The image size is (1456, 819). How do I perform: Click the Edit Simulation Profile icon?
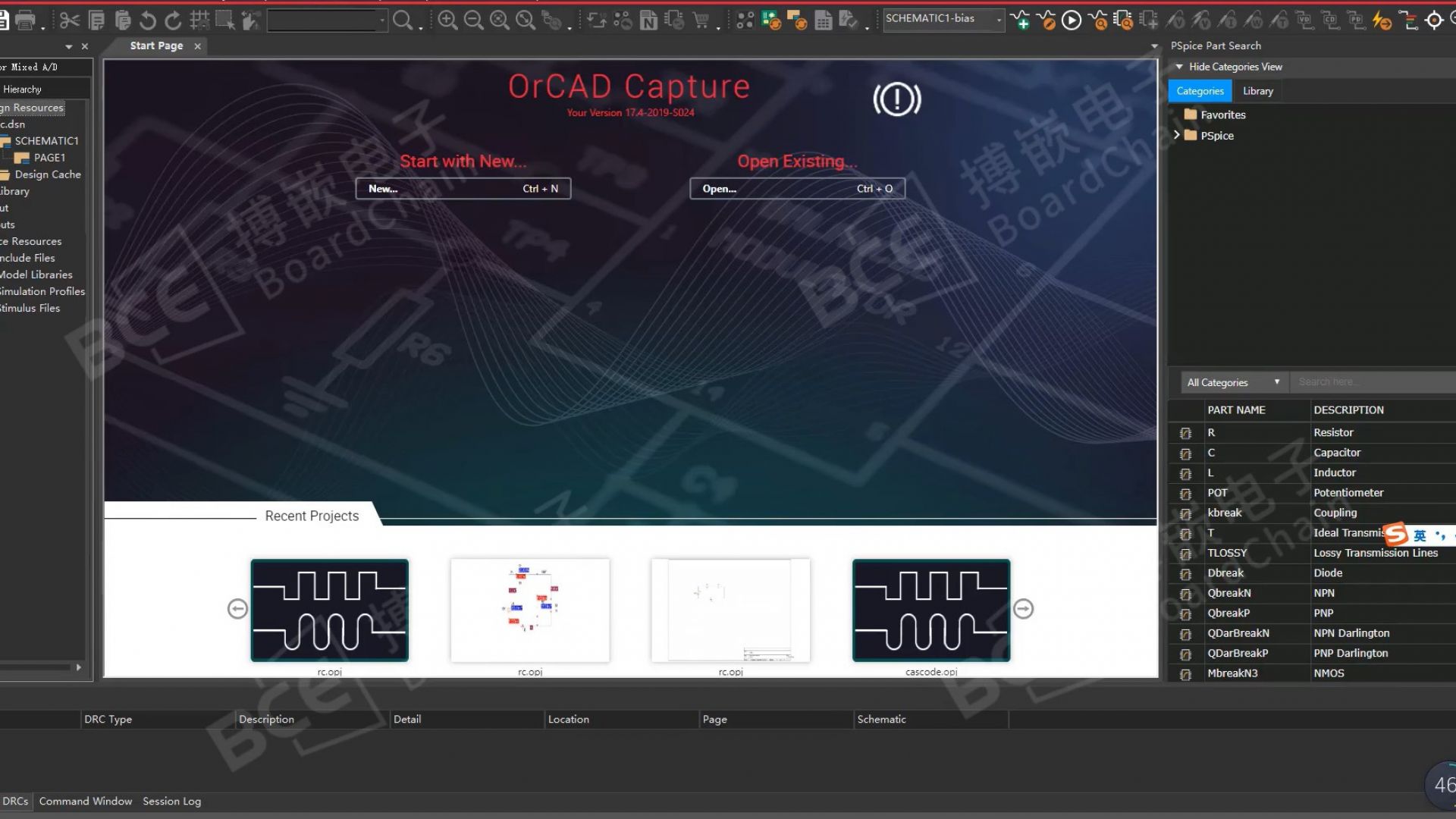(x=1046, y=20)
